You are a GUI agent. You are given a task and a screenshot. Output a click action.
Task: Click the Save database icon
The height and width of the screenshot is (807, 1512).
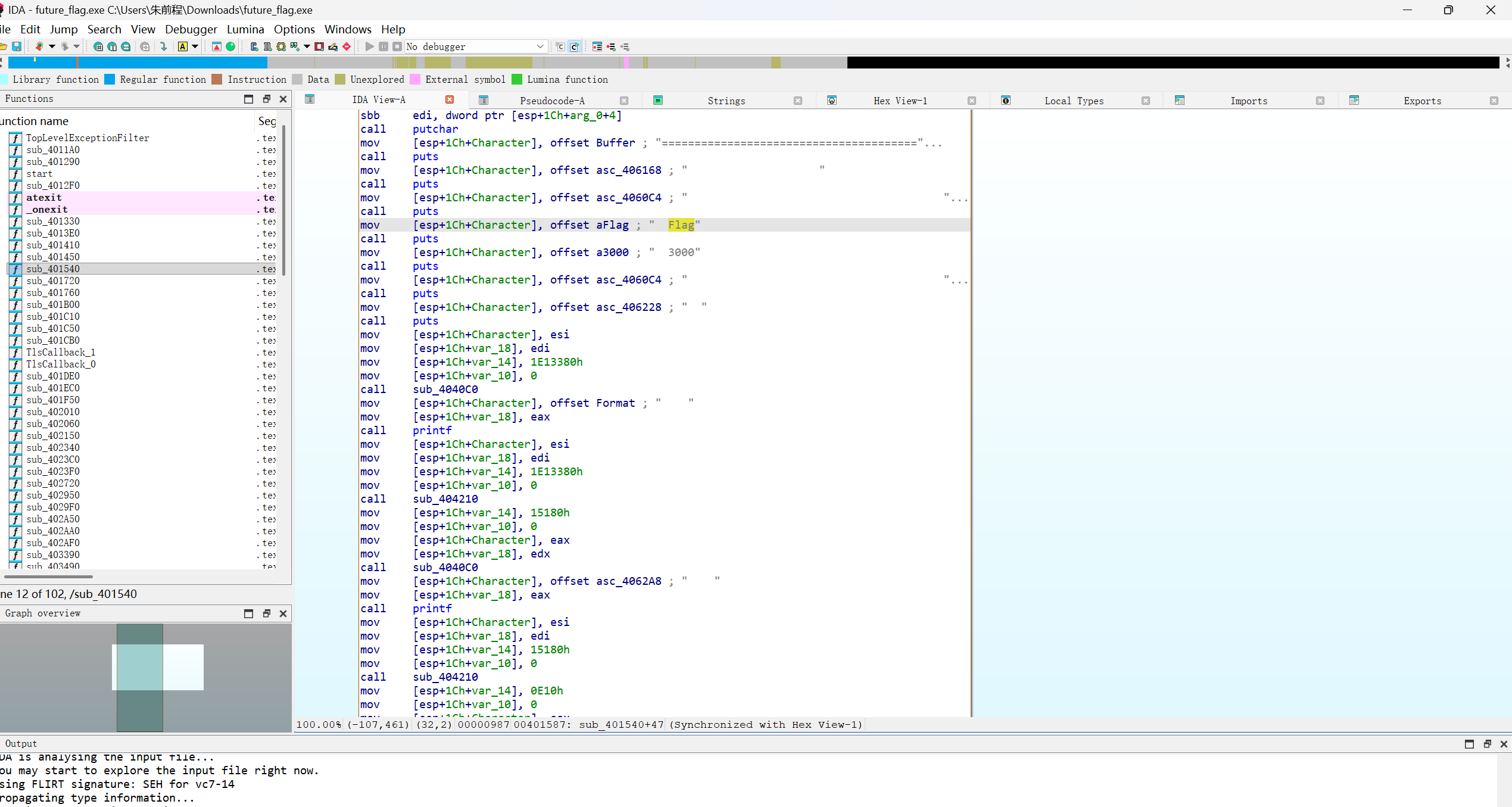(x=17, y=46)
